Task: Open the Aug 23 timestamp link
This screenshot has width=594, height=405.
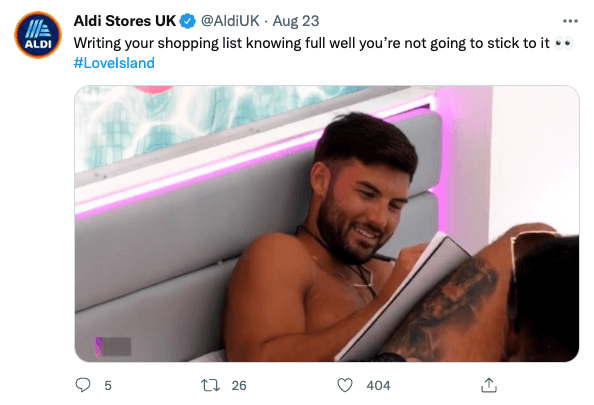Action: tap(296, 21)
